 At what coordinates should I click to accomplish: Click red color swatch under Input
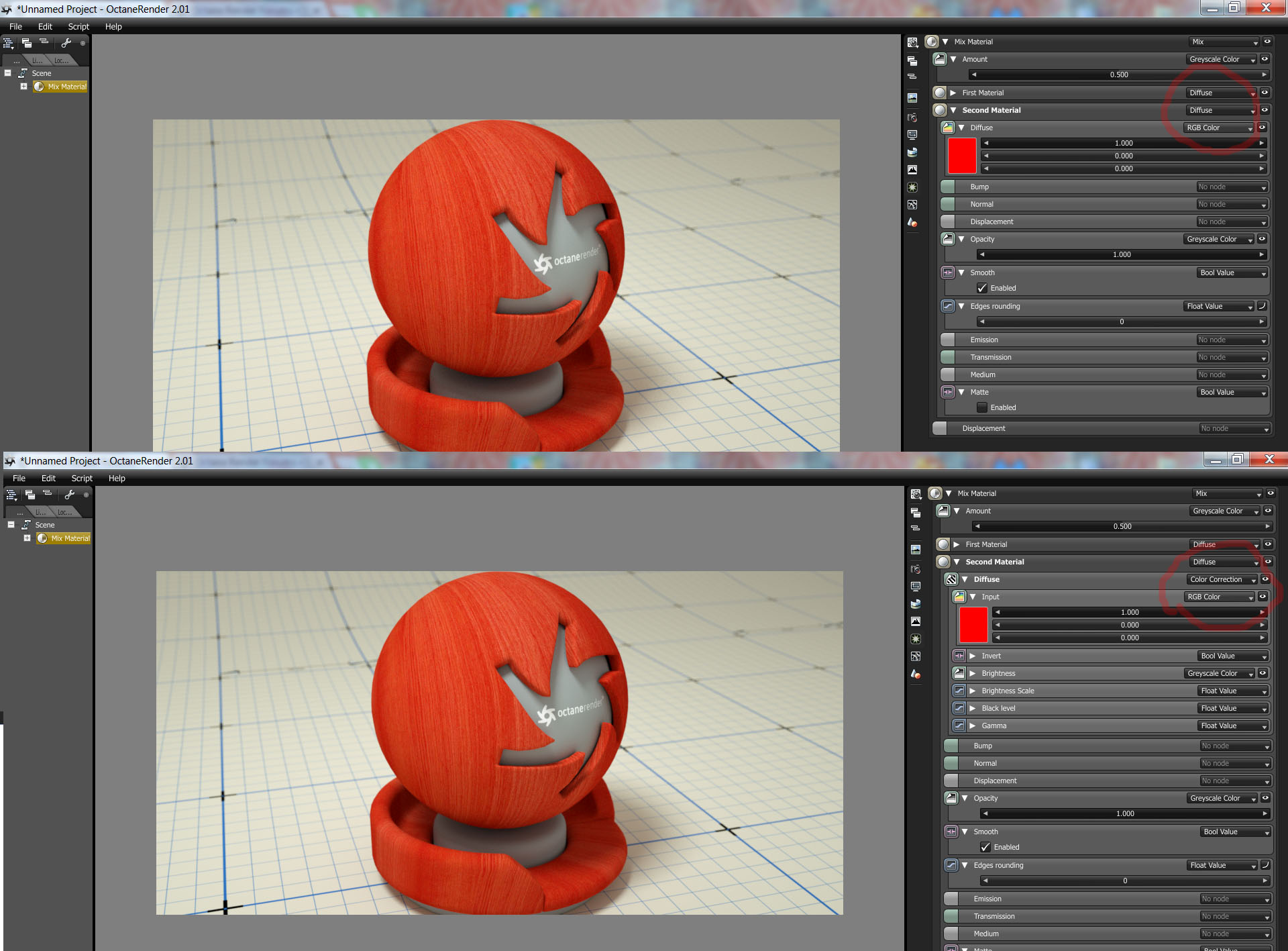coord(973,625)
